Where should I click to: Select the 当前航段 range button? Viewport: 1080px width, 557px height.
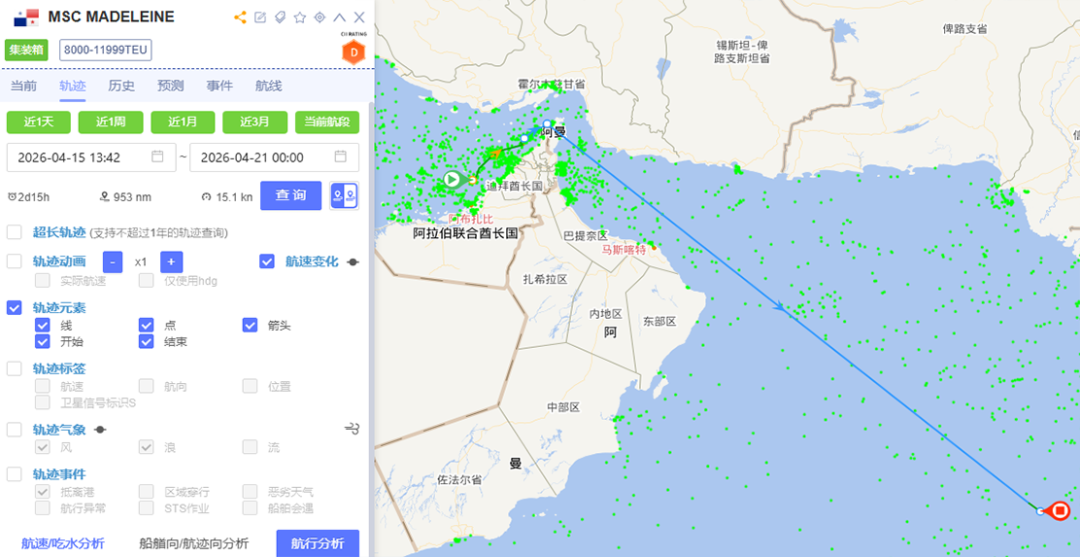(327, 122)
